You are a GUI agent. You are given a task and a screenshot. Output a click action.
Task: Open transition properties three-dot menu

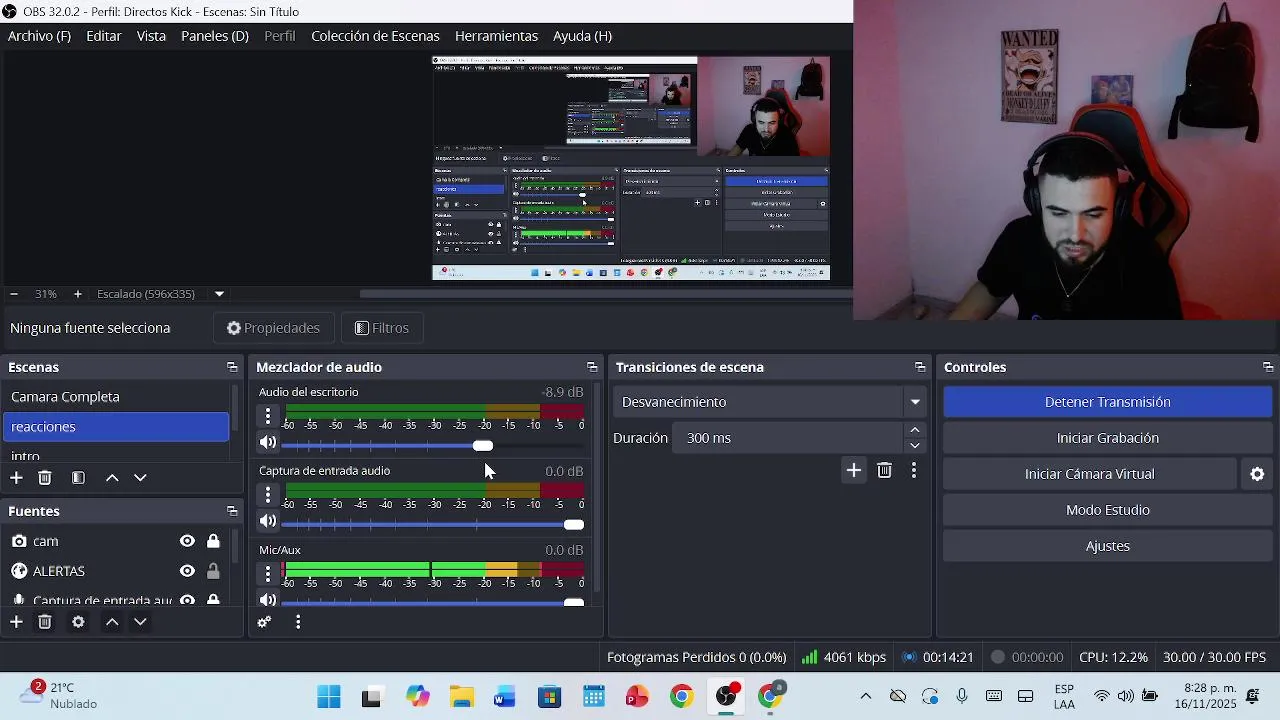(x=913, y=470)
